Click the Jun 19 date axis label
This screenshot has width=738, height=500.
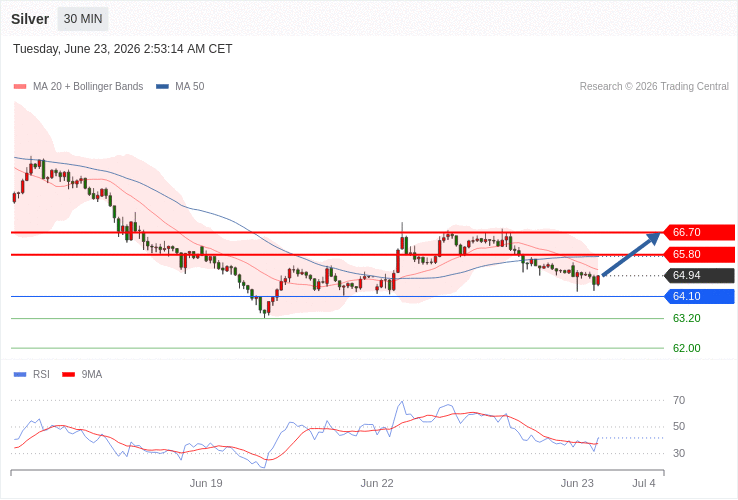tap(206, 484)
